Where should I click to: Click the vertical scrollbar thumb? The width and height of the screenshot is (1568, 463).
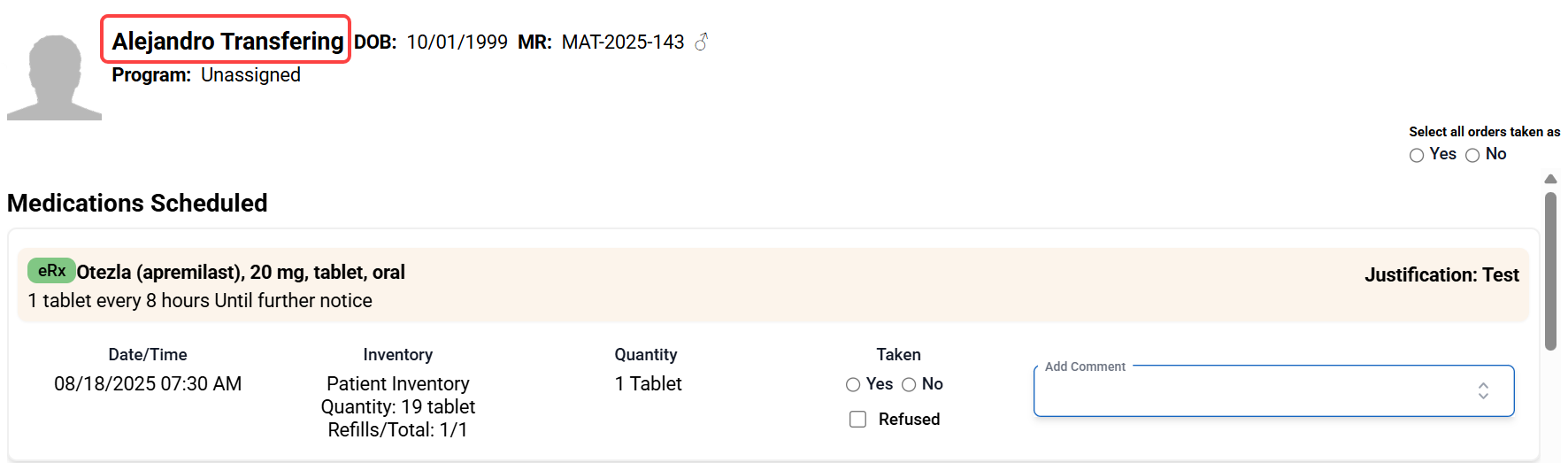(1550, 271)
